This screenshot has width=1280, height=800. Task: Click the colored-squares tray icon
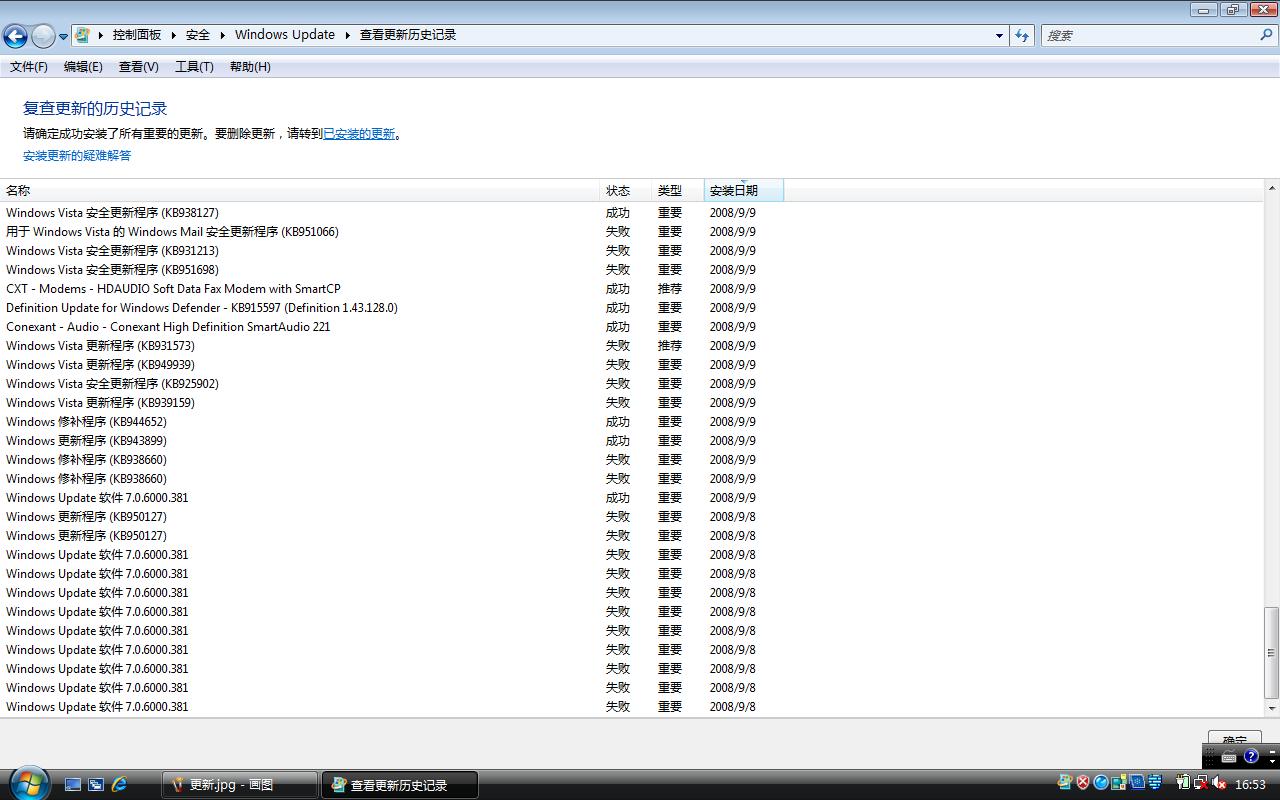(x=1119, y=783)
